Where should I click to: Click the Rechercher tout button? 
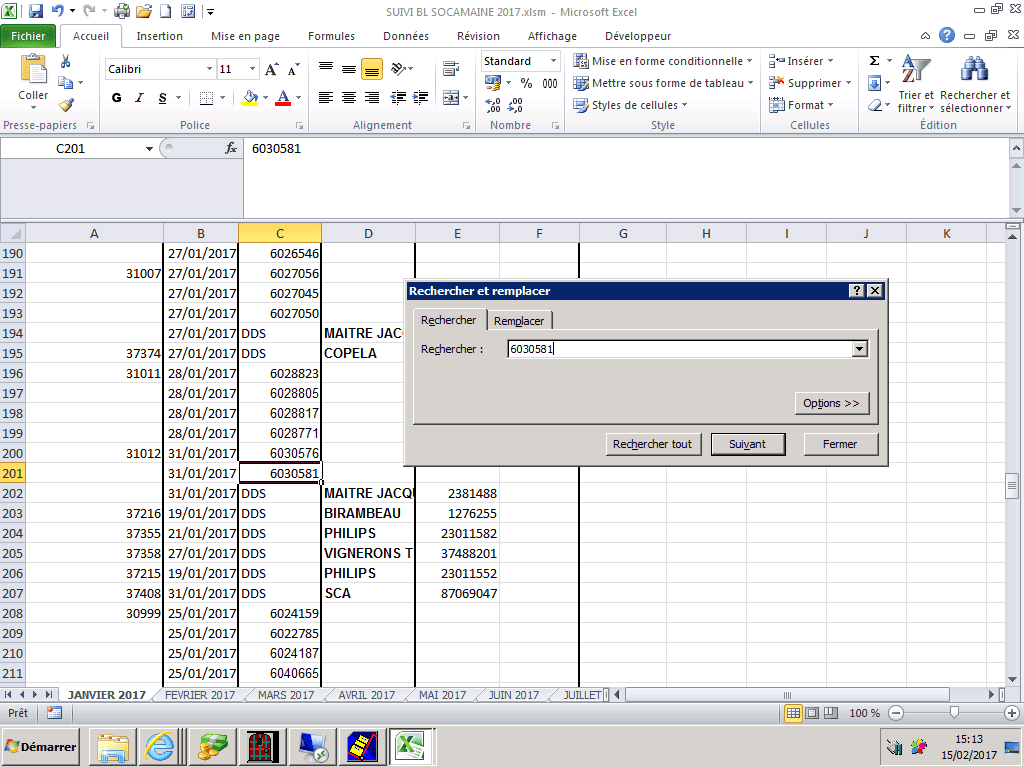(652, 444)
